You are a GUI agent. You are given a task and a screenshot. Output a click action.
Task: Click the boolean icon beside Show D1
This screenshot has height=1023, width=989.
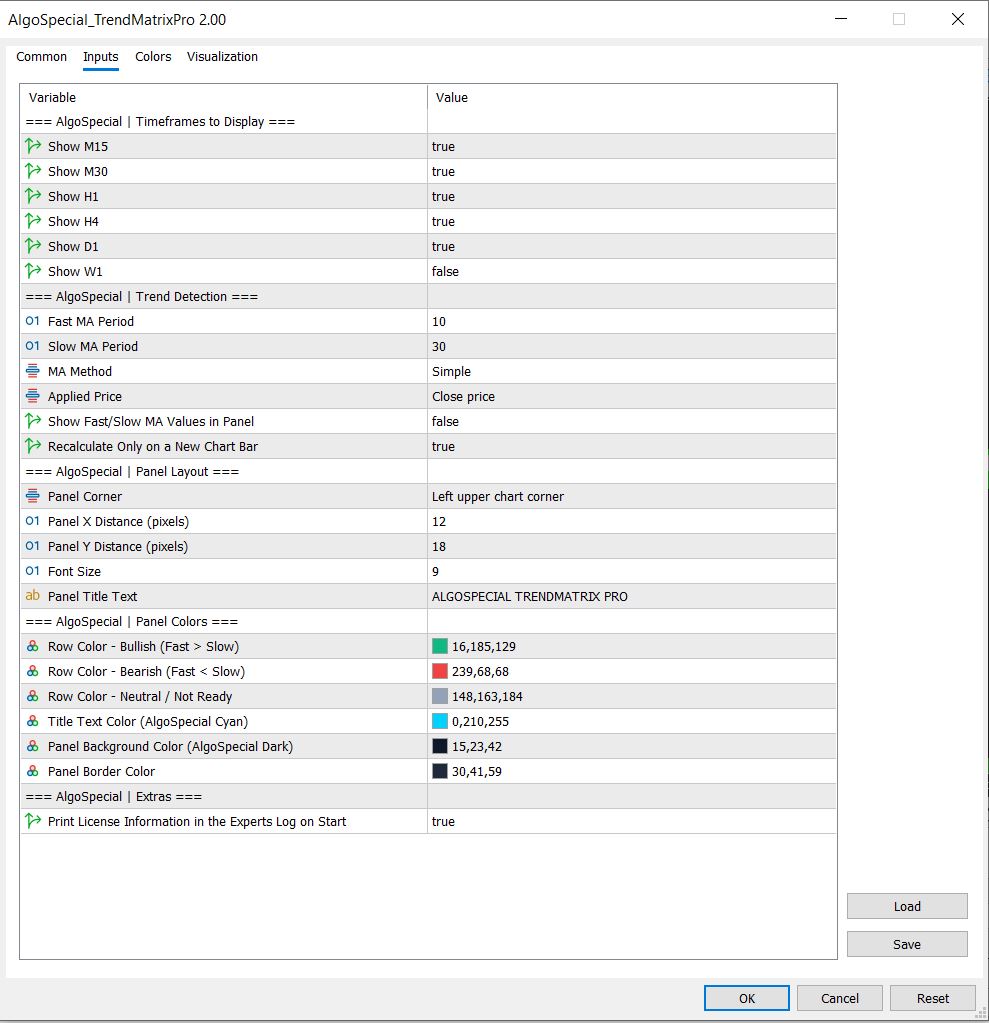pos(33,246)
